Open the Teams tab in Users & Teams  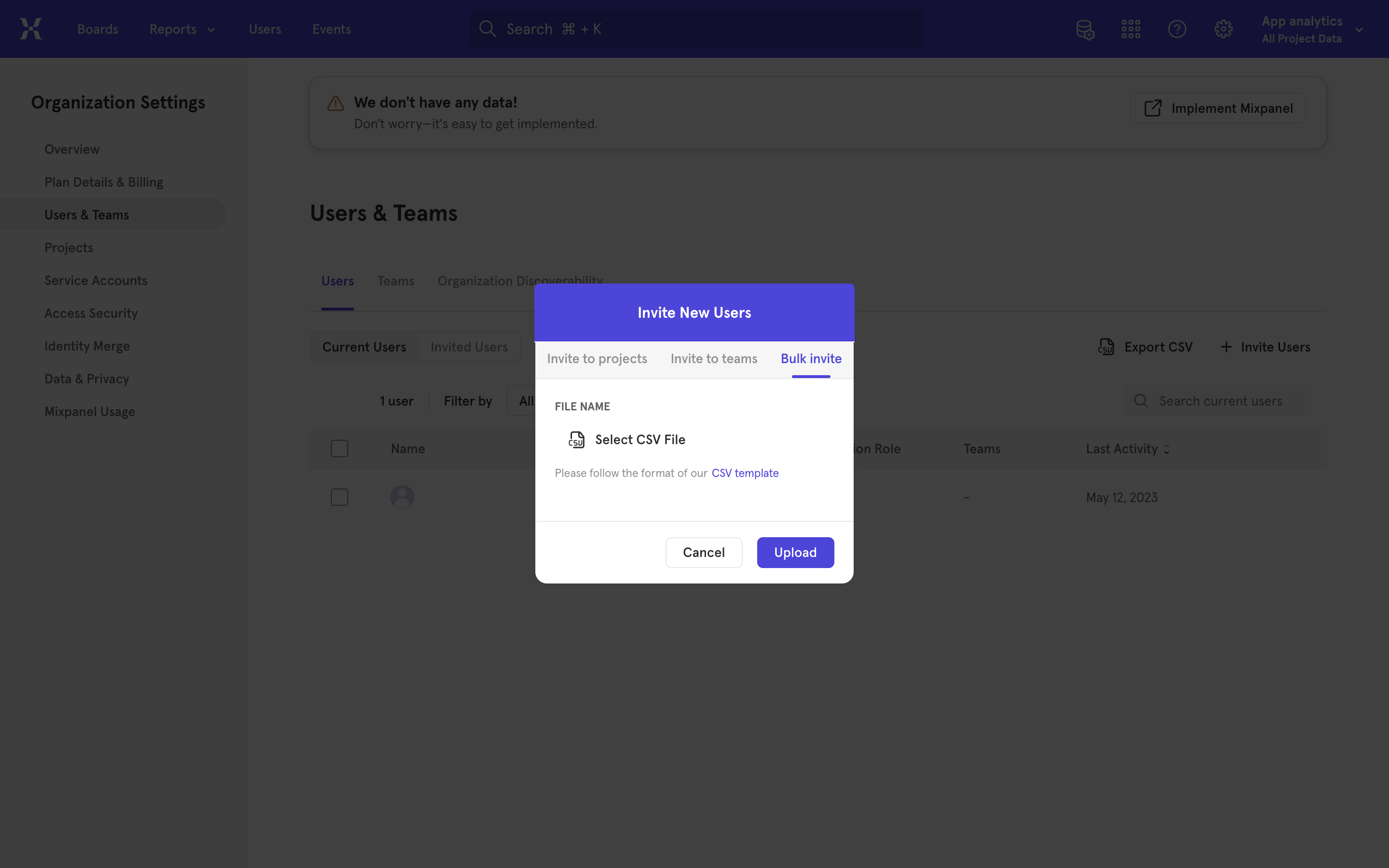coord(395,281)
